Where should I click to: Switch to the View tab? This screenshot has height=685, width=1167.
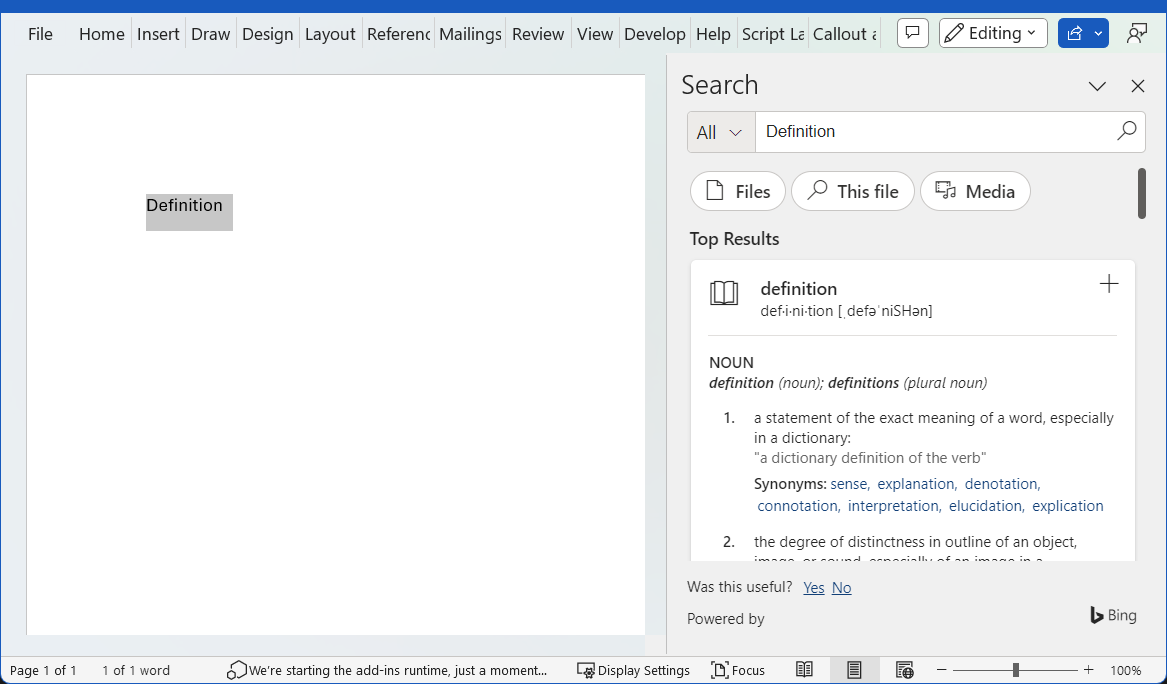(x=595, y=34)
